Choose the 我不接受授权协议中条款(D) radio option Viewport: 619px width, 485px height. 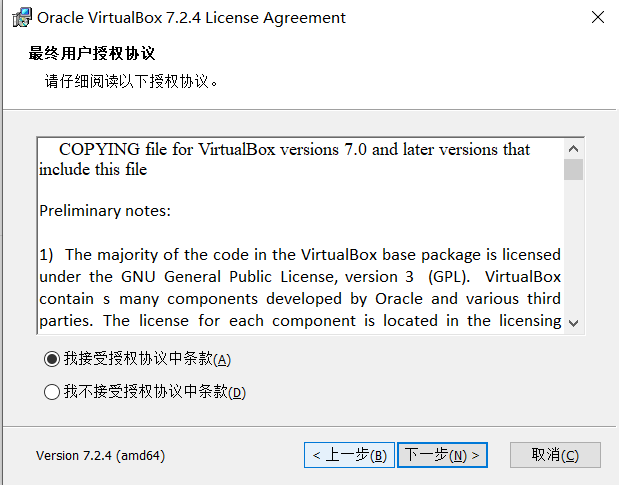pos(52,392)
